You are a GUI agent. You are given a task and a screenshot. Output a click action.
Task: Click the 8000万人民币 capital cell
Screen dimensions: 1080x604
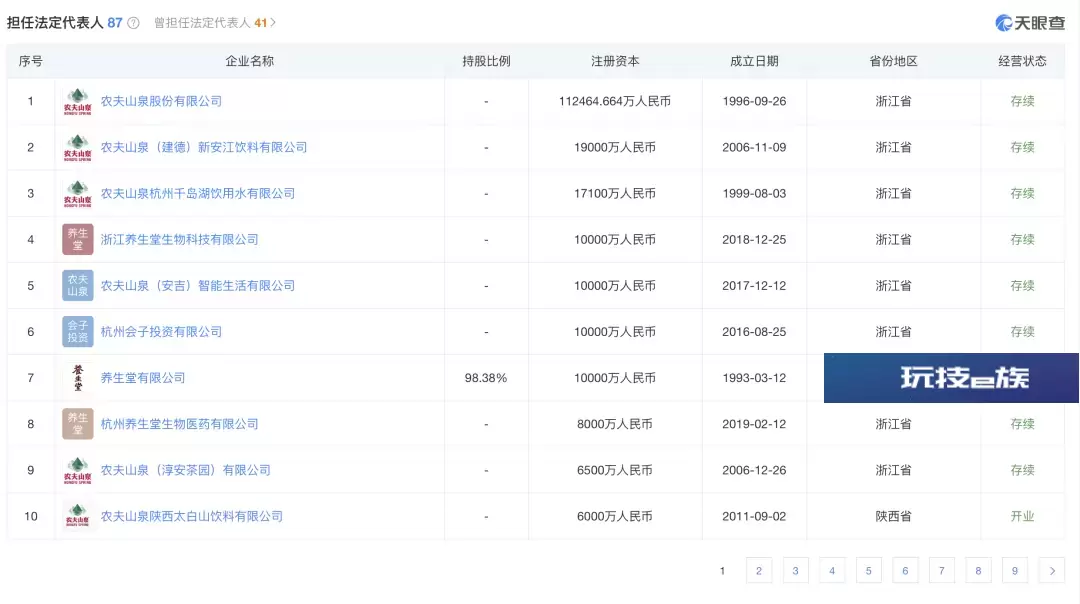(615, 424)
